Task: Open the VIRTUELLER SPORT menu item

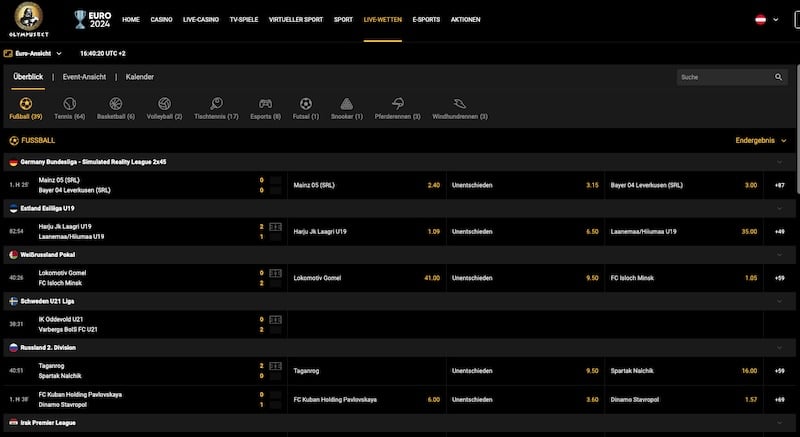Action: point(296,19)
